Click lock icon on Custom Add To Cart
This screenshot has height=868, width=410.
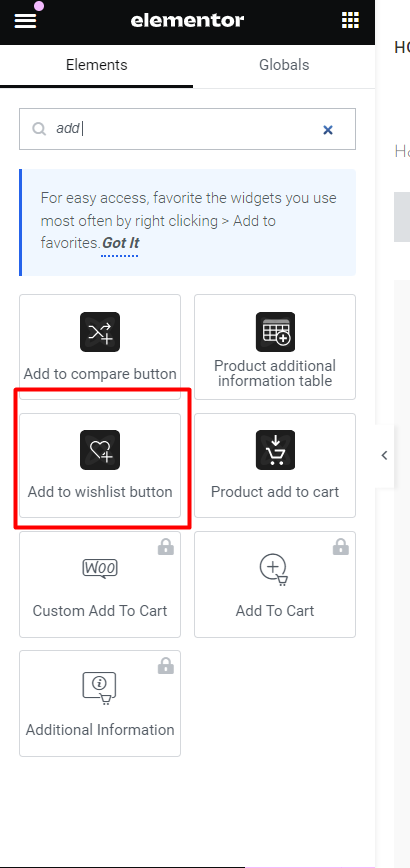pyautogui.click(x=166, y=547)
